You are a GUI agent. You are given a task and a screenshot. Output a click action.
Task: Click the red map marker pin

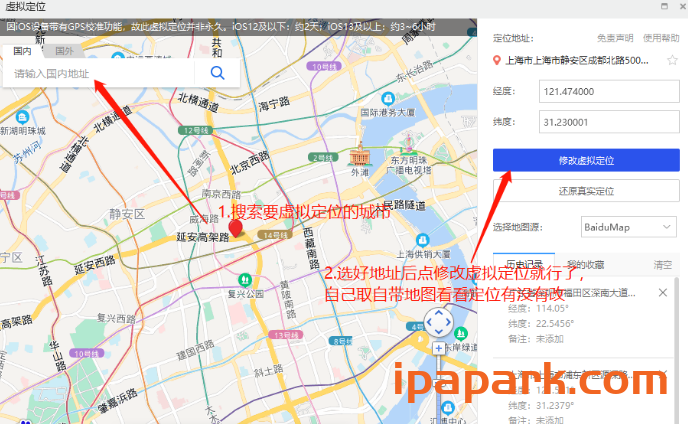[x=236, y=229]
